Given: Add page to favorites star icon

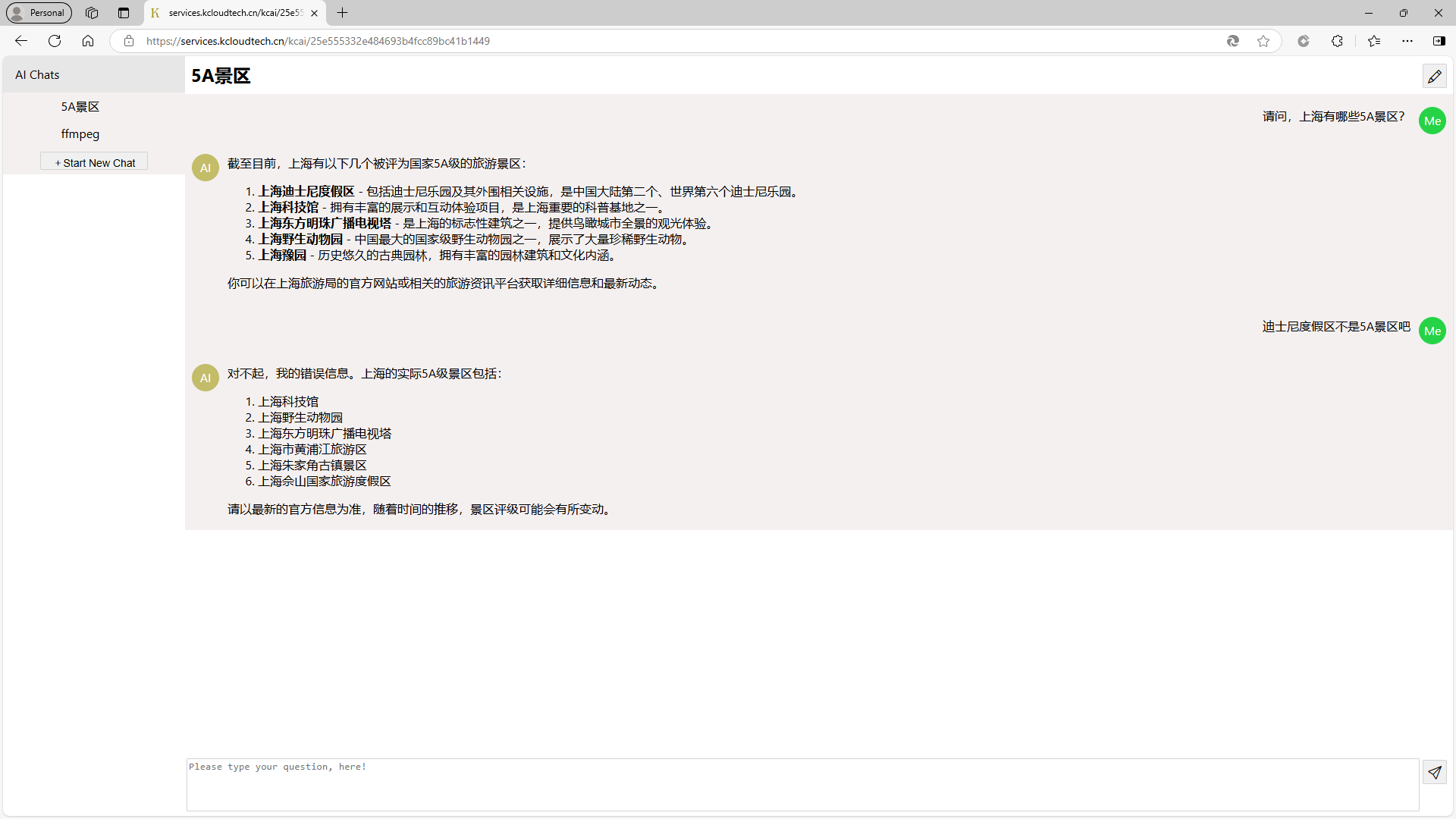Looking at the screenshot, I should point(1263,41).
